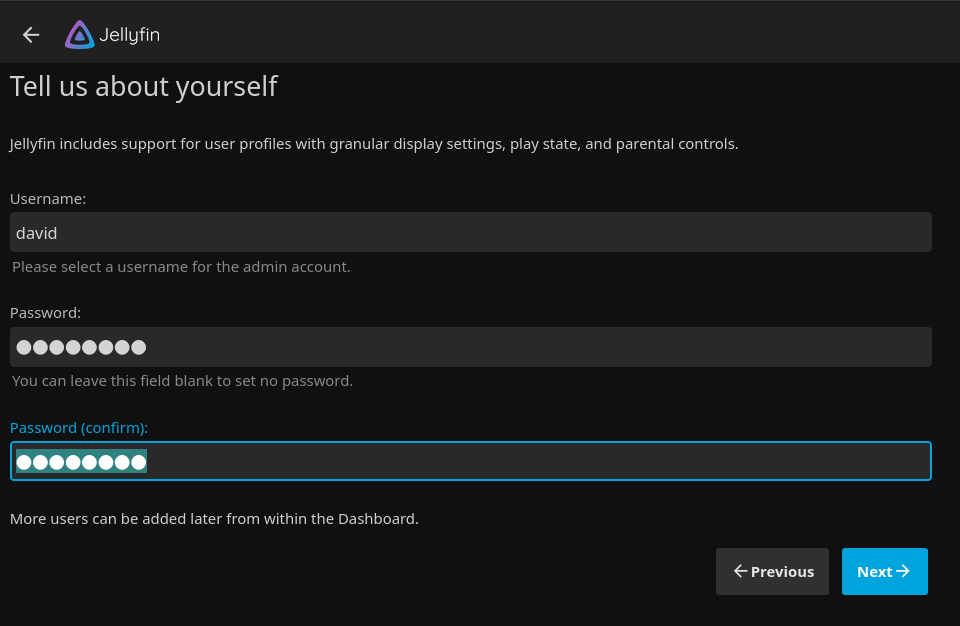The image size is (960, 626).
Task: Click the "Password (confirm):" label
Action: [x=79, y=427]
